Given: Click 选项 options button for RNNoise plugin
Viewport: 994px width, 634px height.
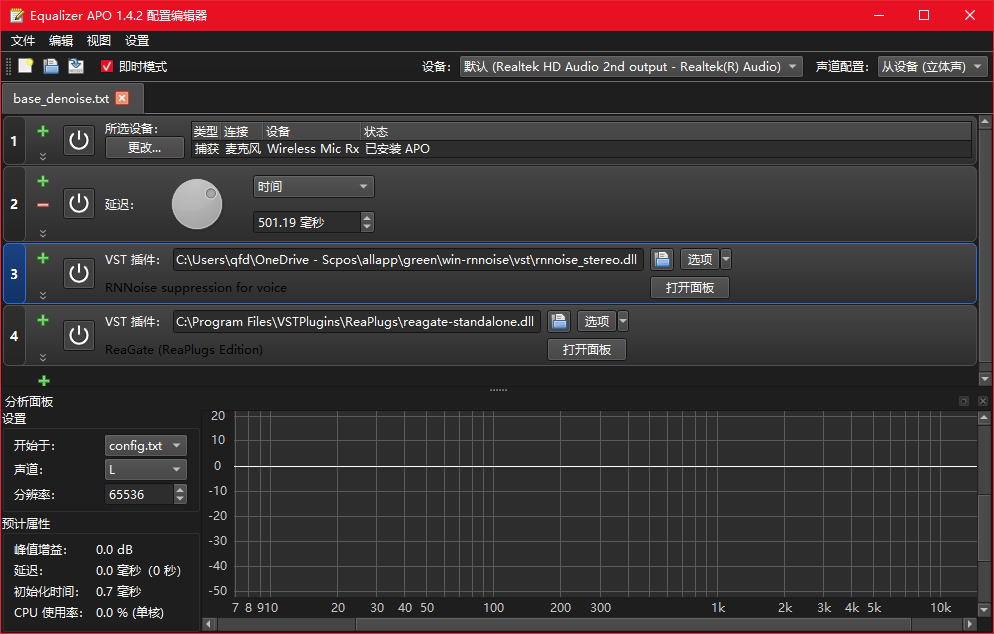Looking at the screenshot, I should coord(700,259).
